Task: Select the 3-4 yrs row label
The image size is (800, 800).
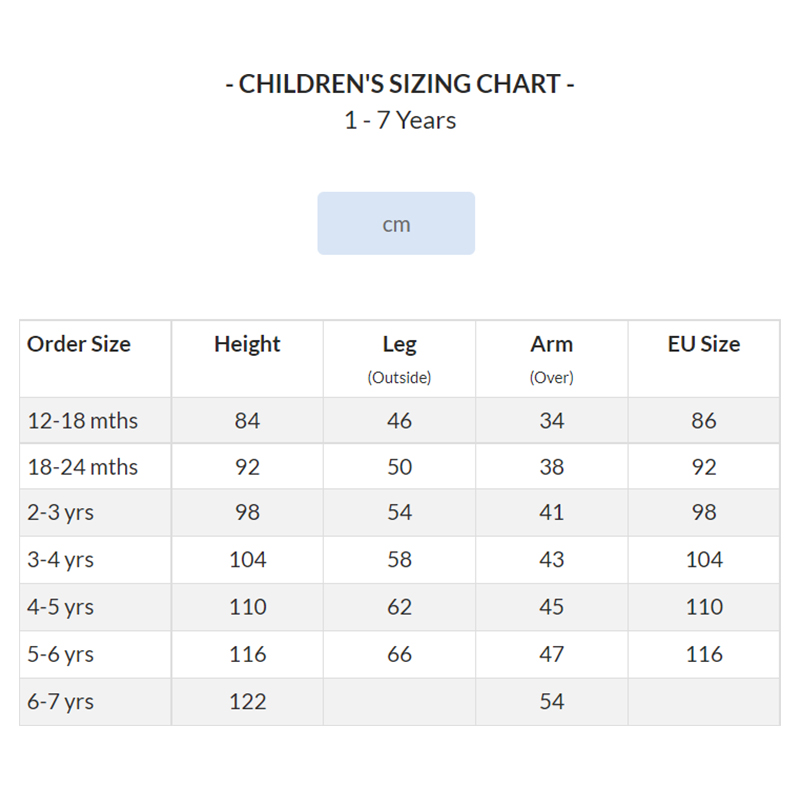Action: (60, 560)
